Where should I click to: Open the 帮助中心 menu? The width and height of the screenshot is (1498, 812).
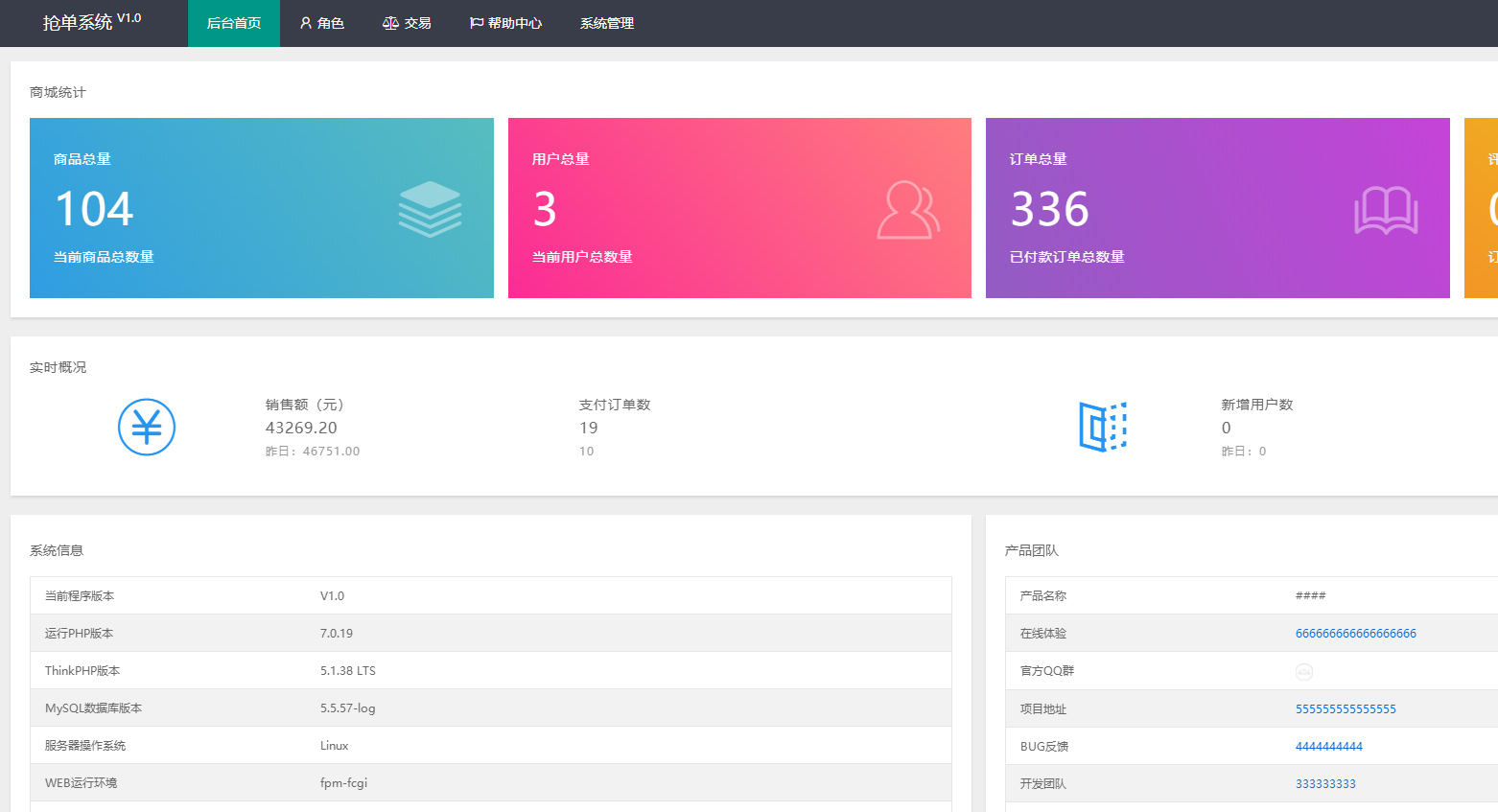(505, 23)
